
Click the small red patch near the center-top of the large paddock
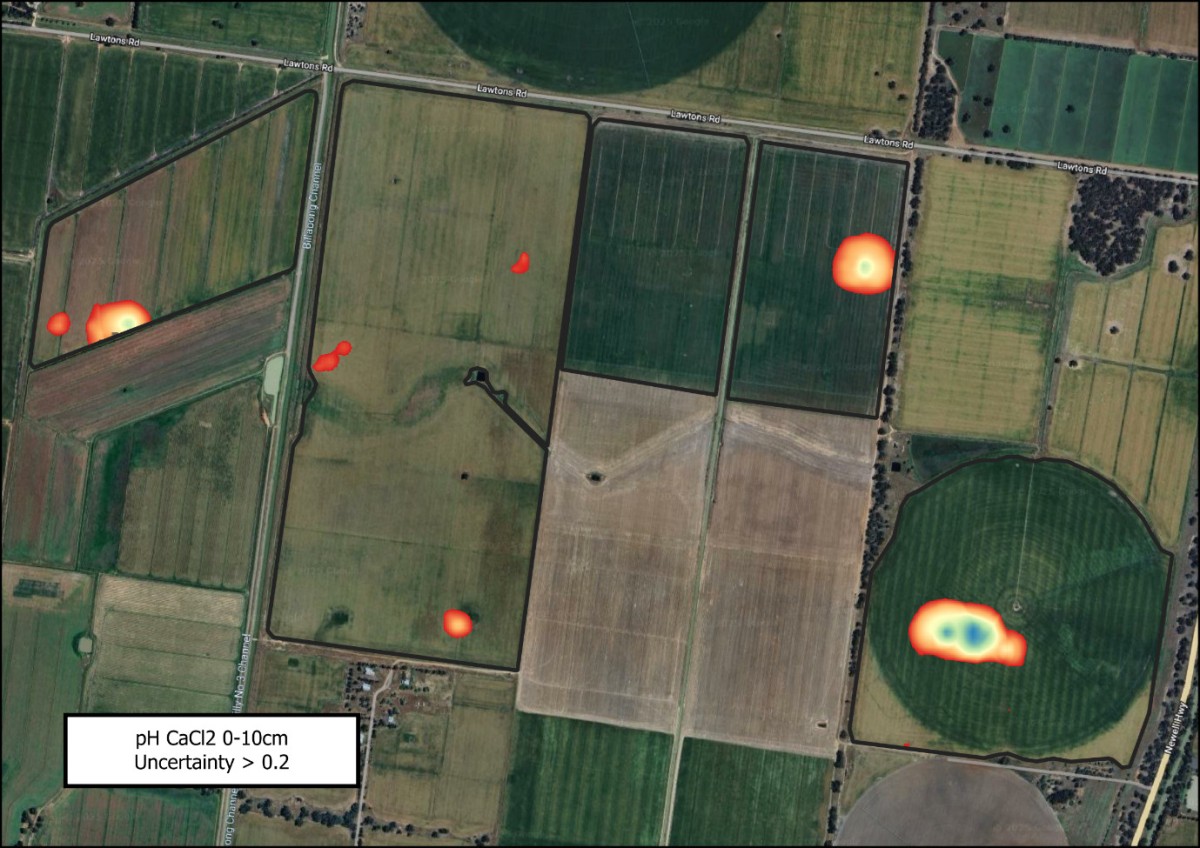pos(520,263)
